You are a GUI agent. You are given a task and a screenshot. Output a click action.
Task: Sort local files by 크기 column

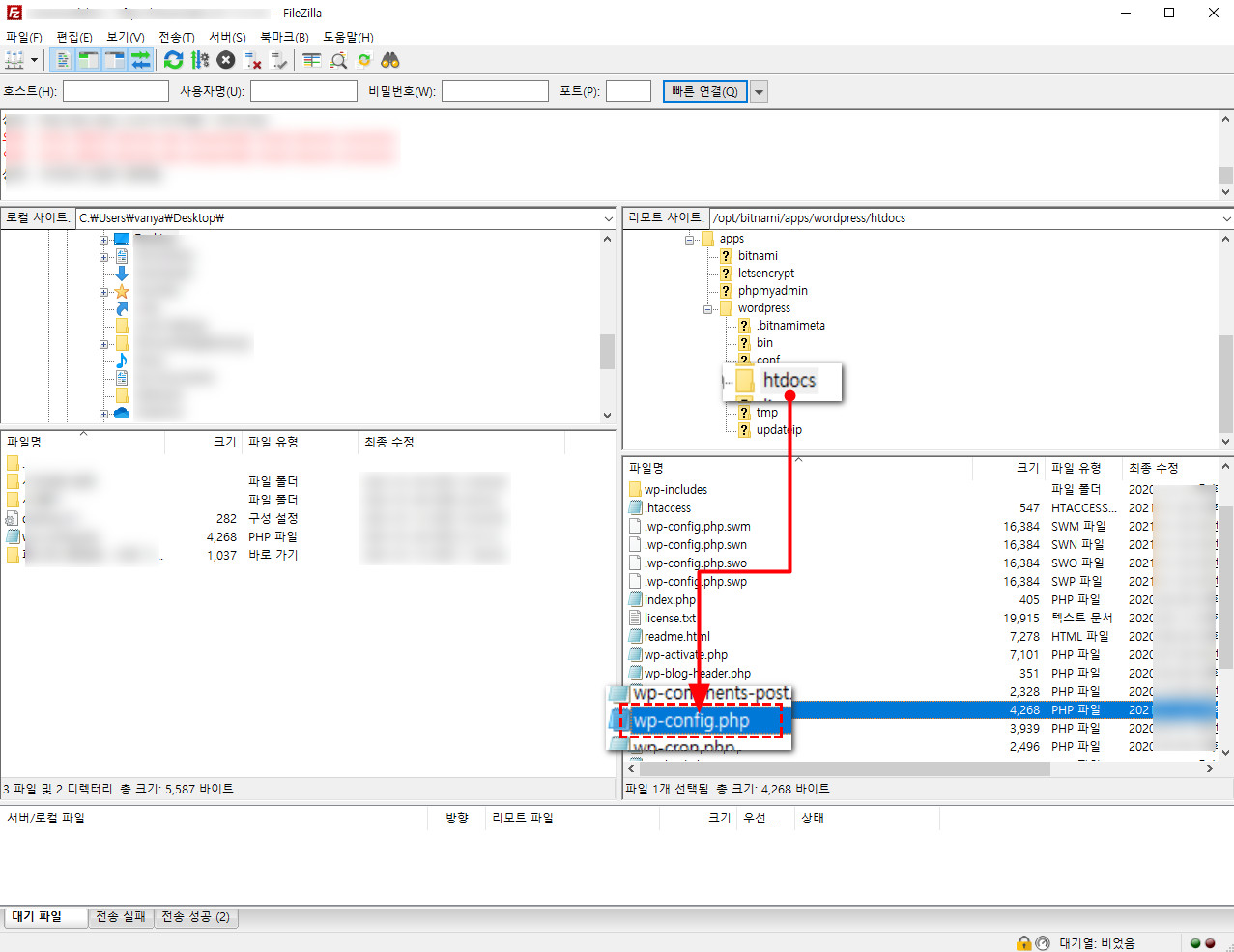click(x=203, y=442)
